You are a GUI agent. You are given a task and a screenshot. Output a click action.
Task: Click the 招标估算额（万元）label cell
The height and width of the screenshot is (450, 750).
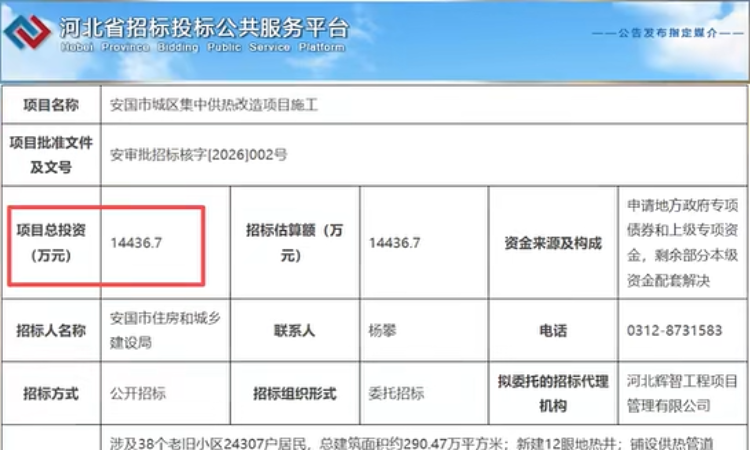pos(295,242)
